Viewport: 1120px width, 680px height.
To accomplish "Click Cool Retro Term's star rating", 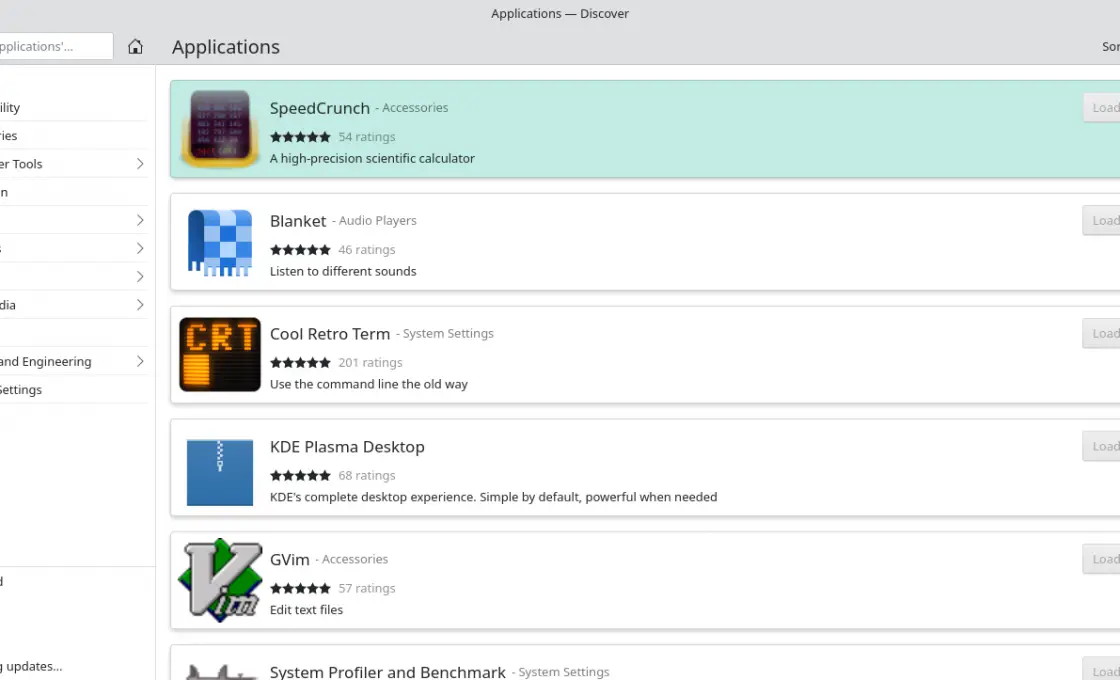I will click(300, 362).
